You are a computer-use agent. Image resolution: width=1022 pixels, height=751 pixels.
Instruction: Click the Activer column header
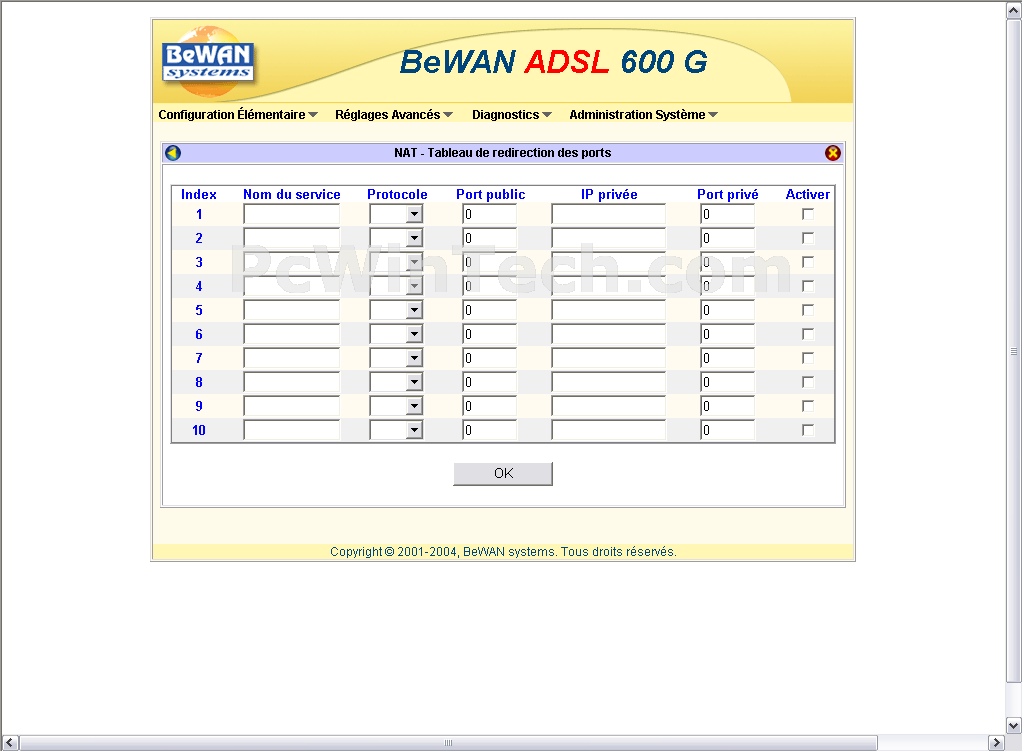(x=808, y=194)
